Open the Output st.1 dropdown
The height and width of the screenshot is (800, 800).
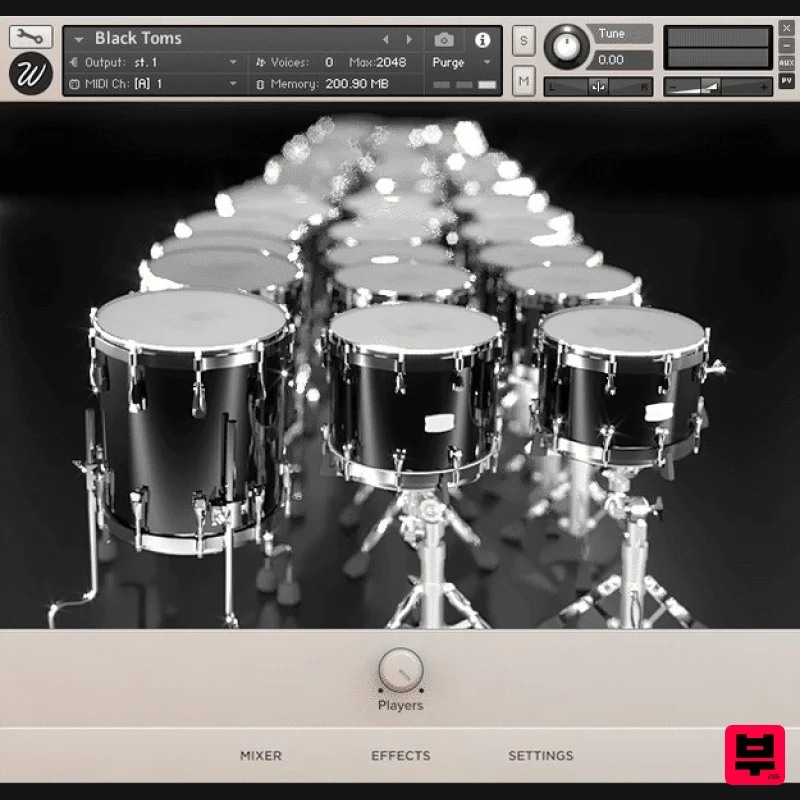(233, 61)
